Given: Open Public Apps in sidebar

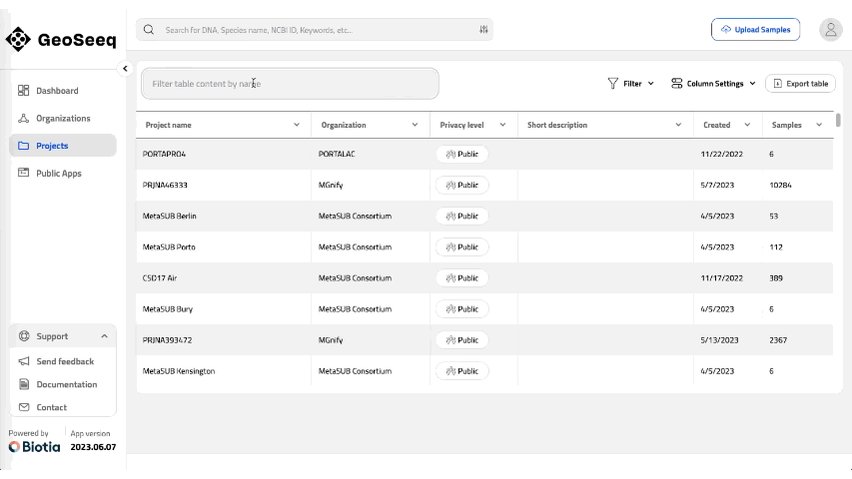Looking at the screenshot, I should click(x=62, y=173).
